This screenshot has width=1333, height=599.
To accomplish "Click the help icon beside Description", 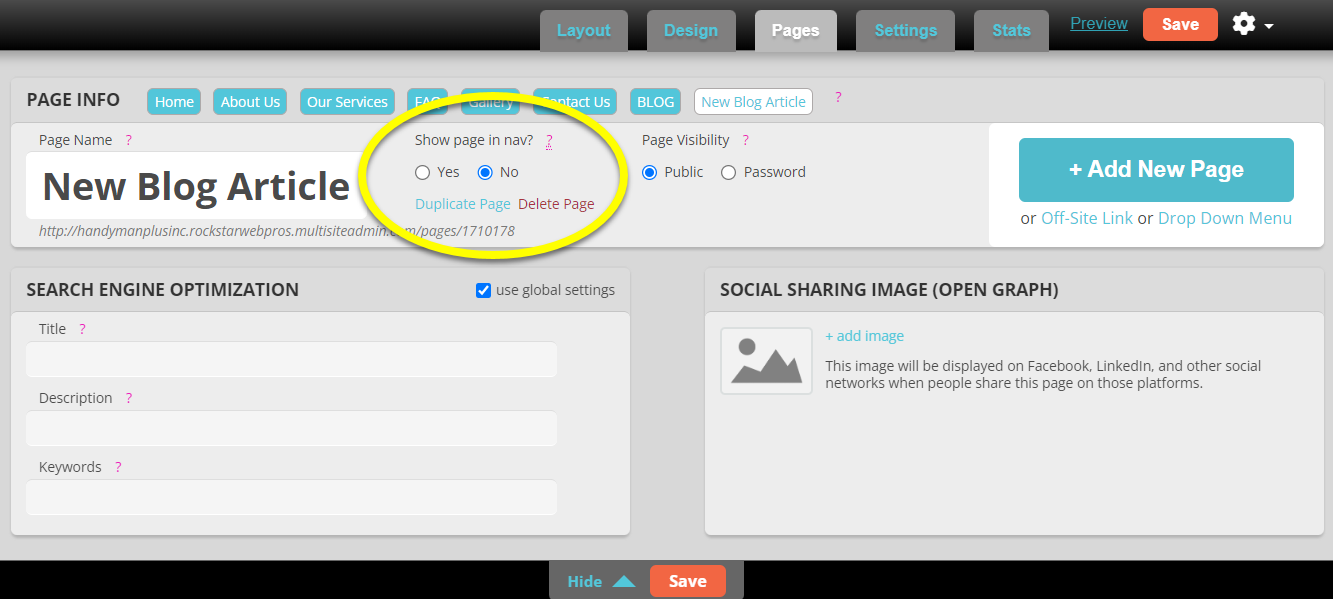I will [x=128, y=397].
